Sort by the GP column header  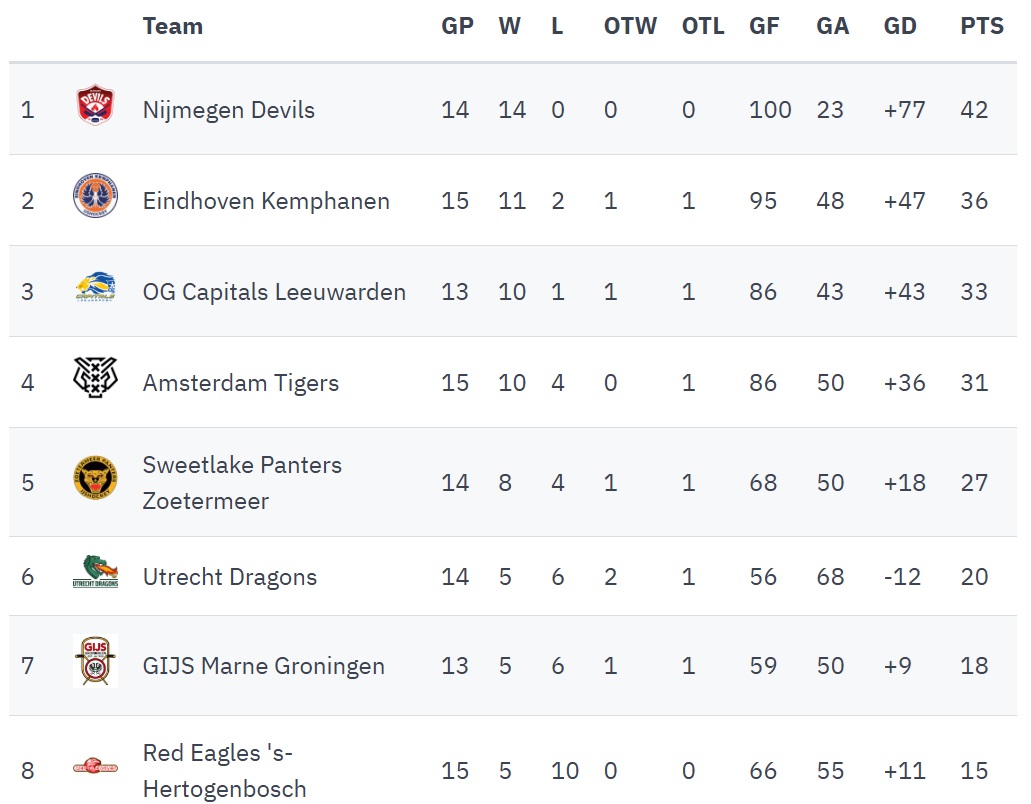tap(457, 27)
